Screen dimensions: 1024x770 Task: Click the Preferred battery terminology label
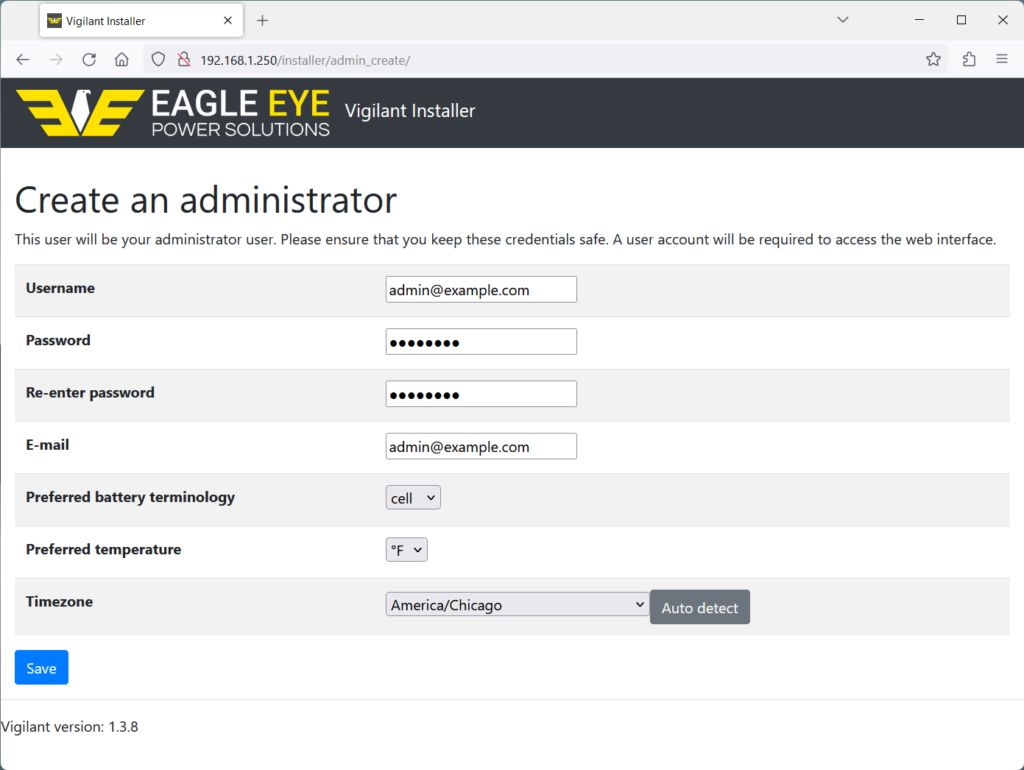pos(130,497)
